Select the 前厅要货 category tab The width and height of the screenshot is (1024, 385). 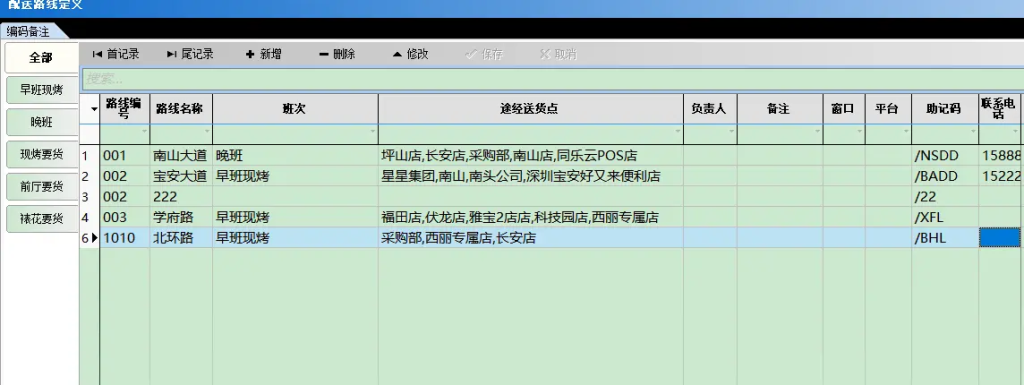(42, 187)
